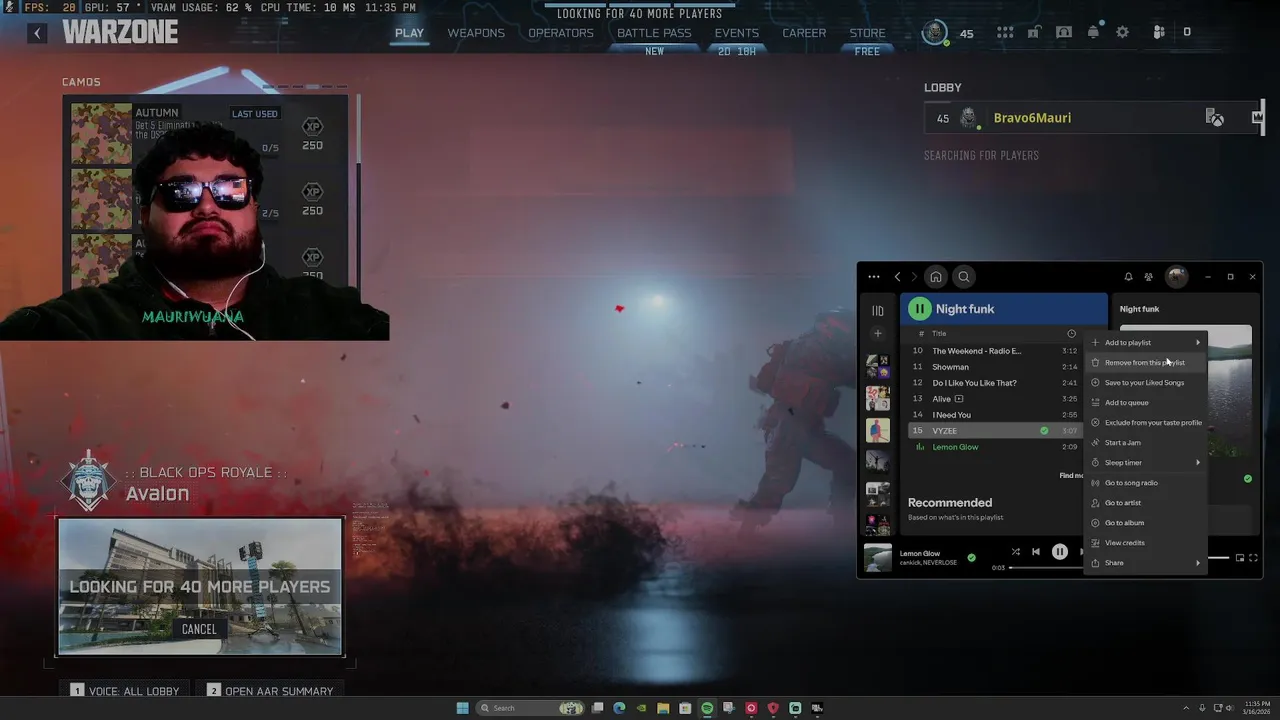This screenshot has height=720, width=1280.
Task: Open Spotify profile avatar
Action: (x=1177, y=276)
